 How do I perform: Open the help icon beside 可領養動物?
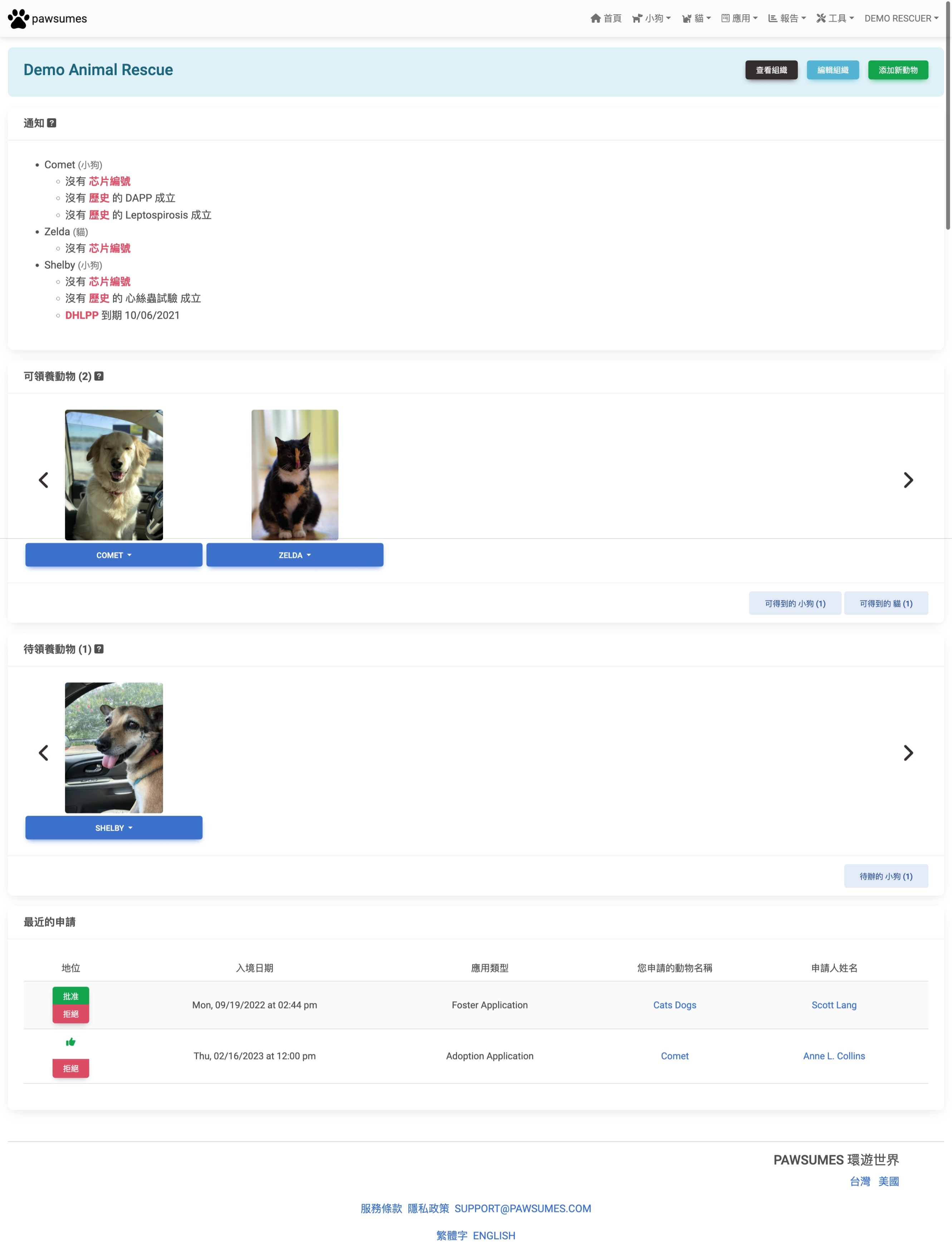pos(99,376)
